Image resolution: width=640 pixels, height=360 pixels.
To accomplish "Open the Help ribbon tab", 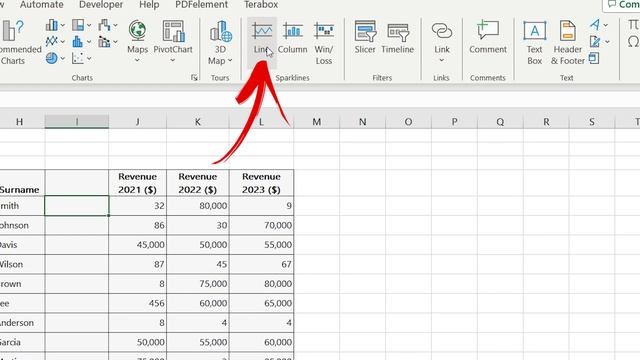I will click(x=149, y=5).
